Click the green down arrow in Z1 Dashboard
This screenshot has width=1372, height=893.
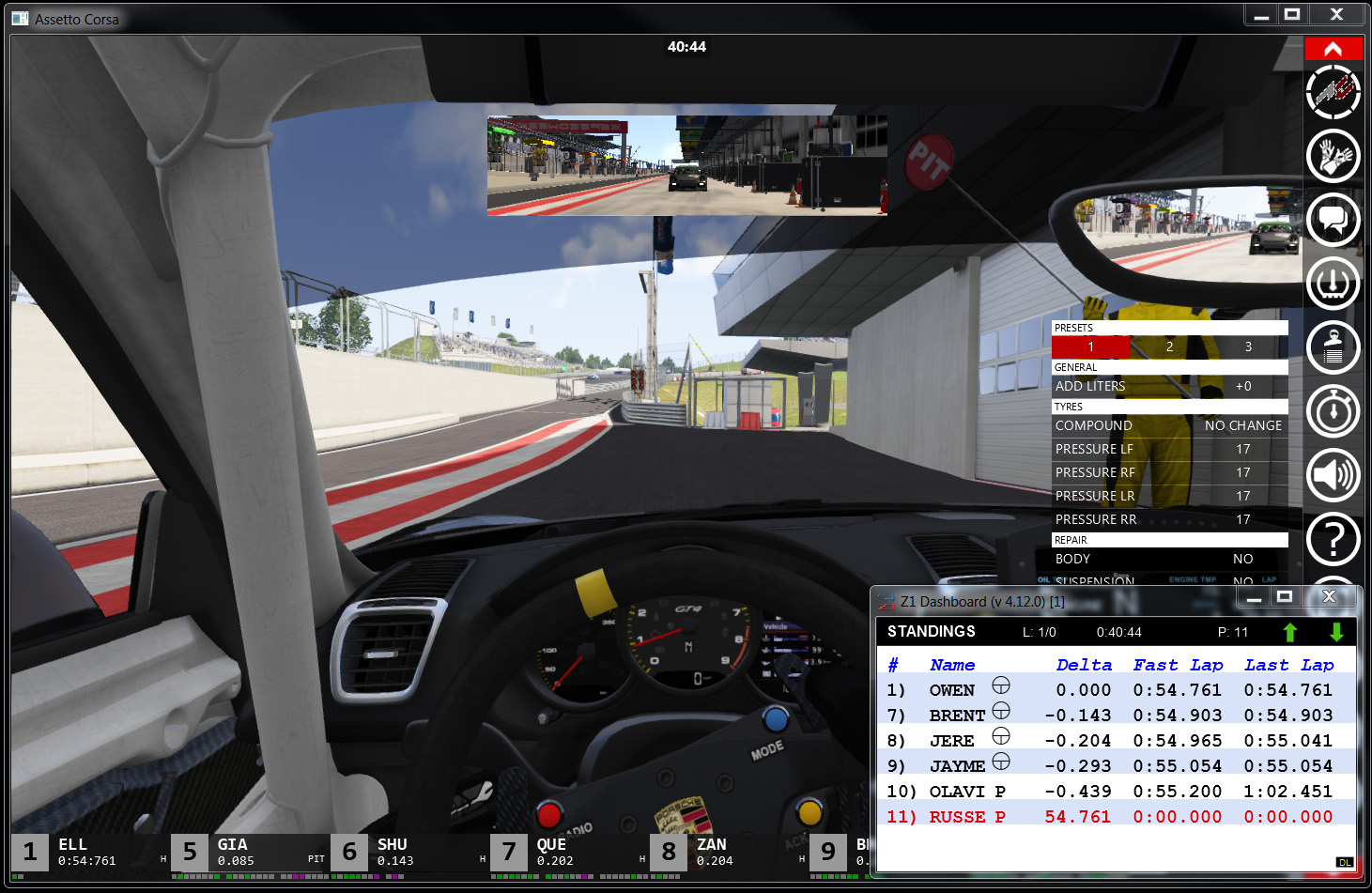(1336, 632)
